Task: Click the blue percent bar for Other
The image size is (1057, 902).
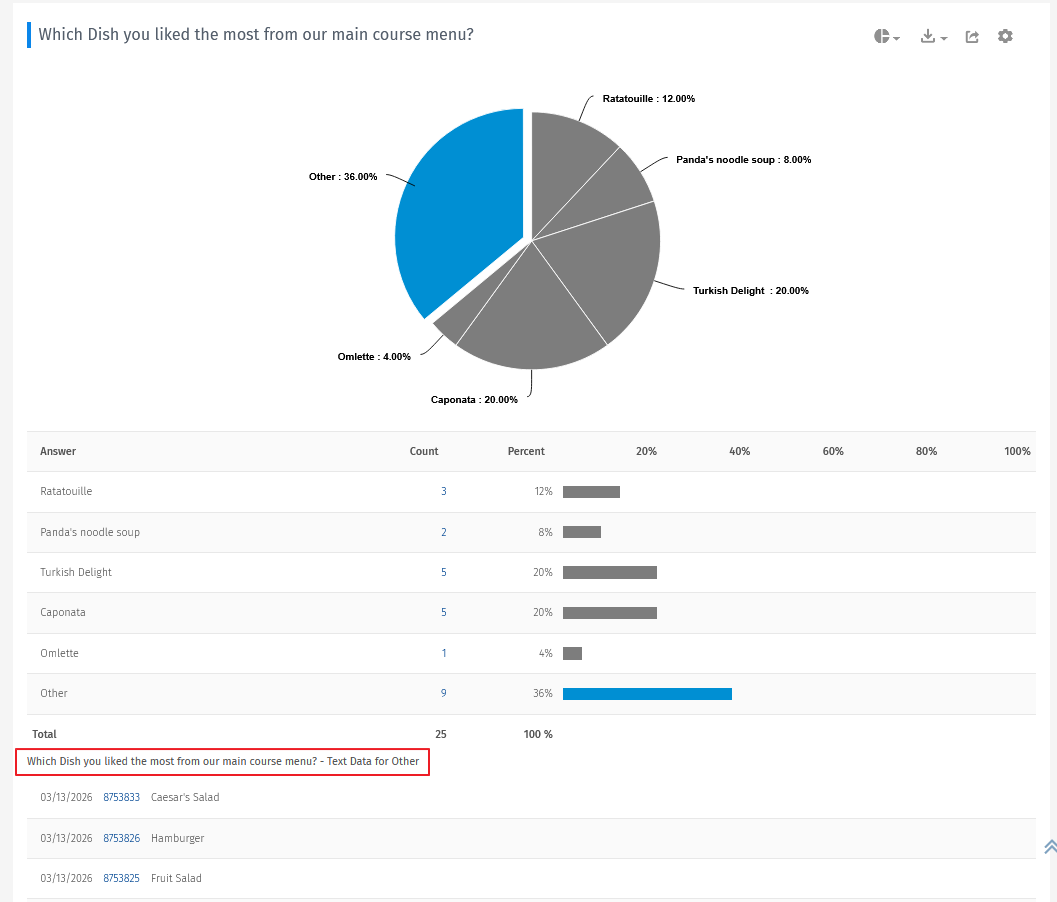Action: tap(647, 693)
